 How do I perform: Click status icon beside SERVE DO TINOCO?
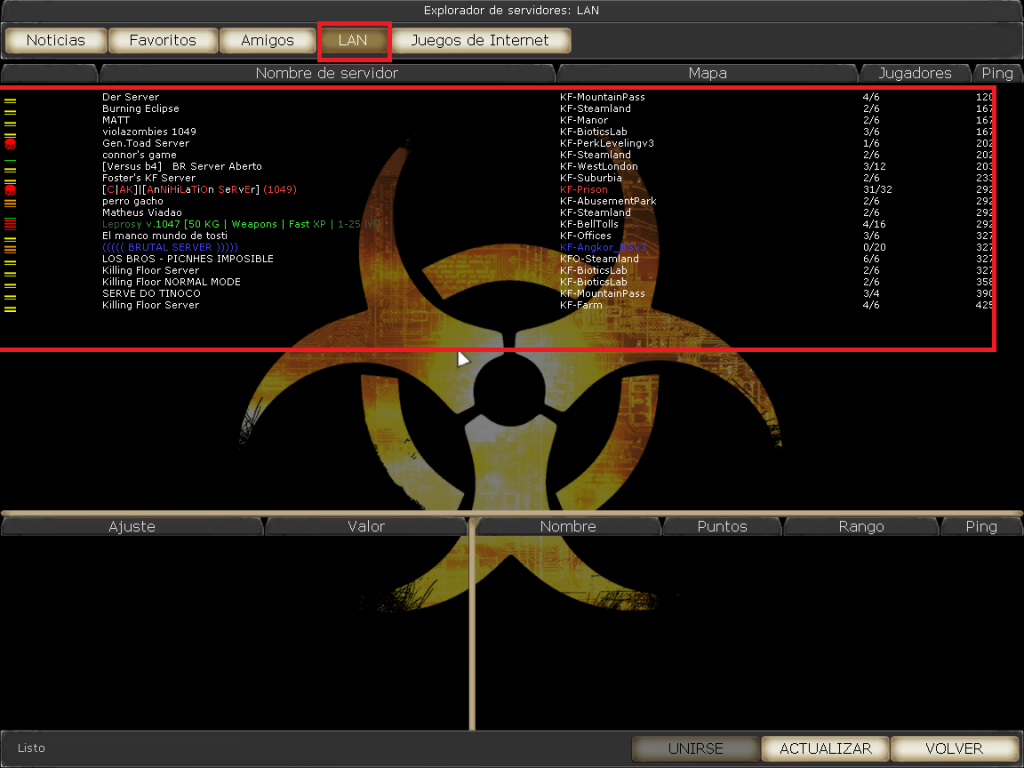(x=10, y=297)
